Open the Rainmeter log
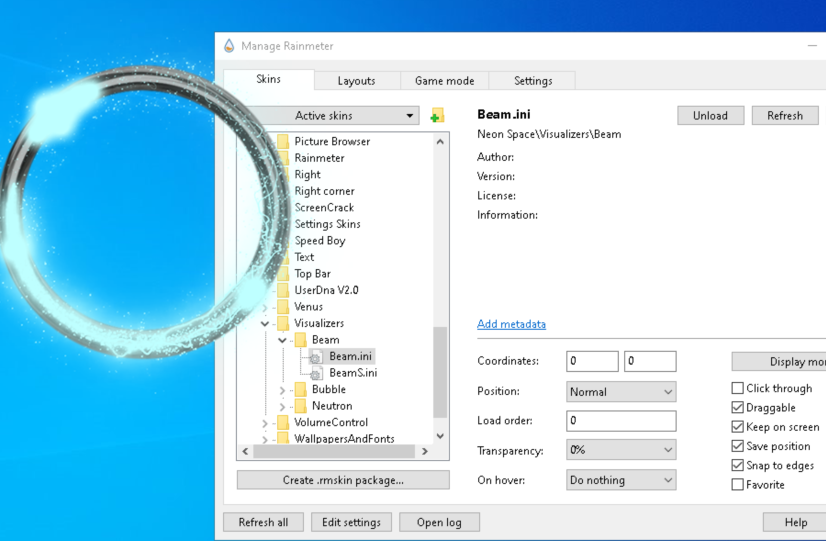The width and height of the screenshot is (826, 541). 439,522
